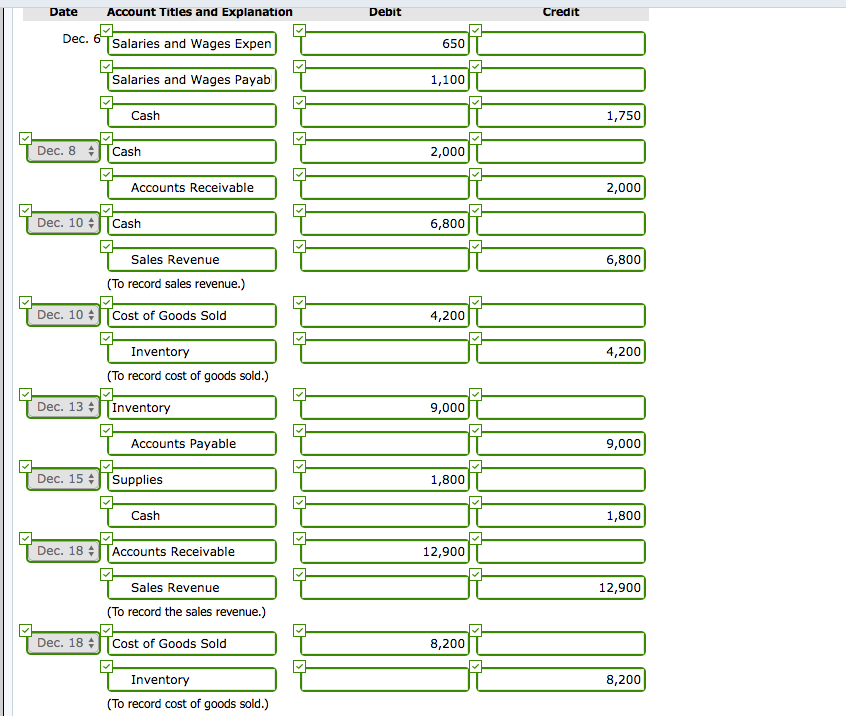The image size is (846, 716).
Task: Click the green checkmark above the Dec. 8 date
Action: coord(25,139)
